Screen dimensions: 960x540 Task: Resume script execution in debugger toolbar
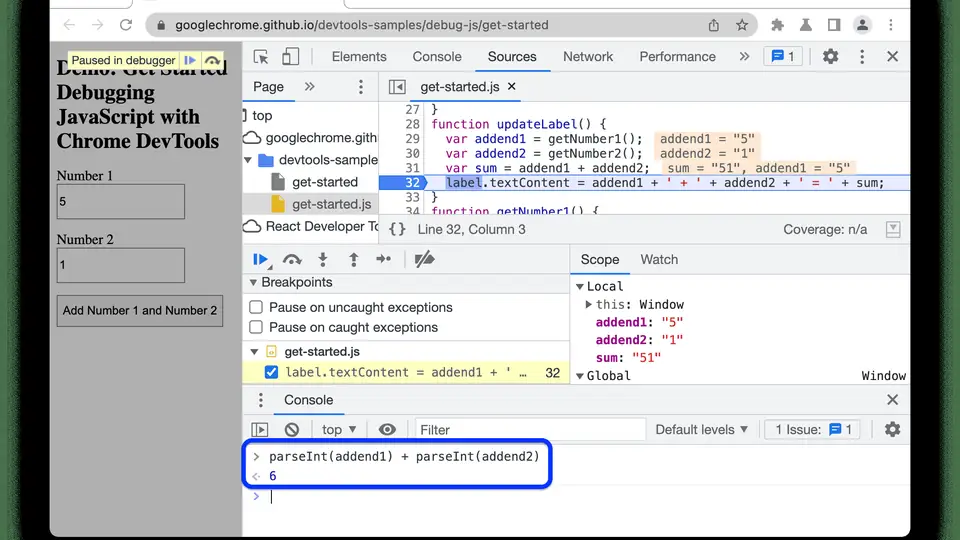[261, 260]
